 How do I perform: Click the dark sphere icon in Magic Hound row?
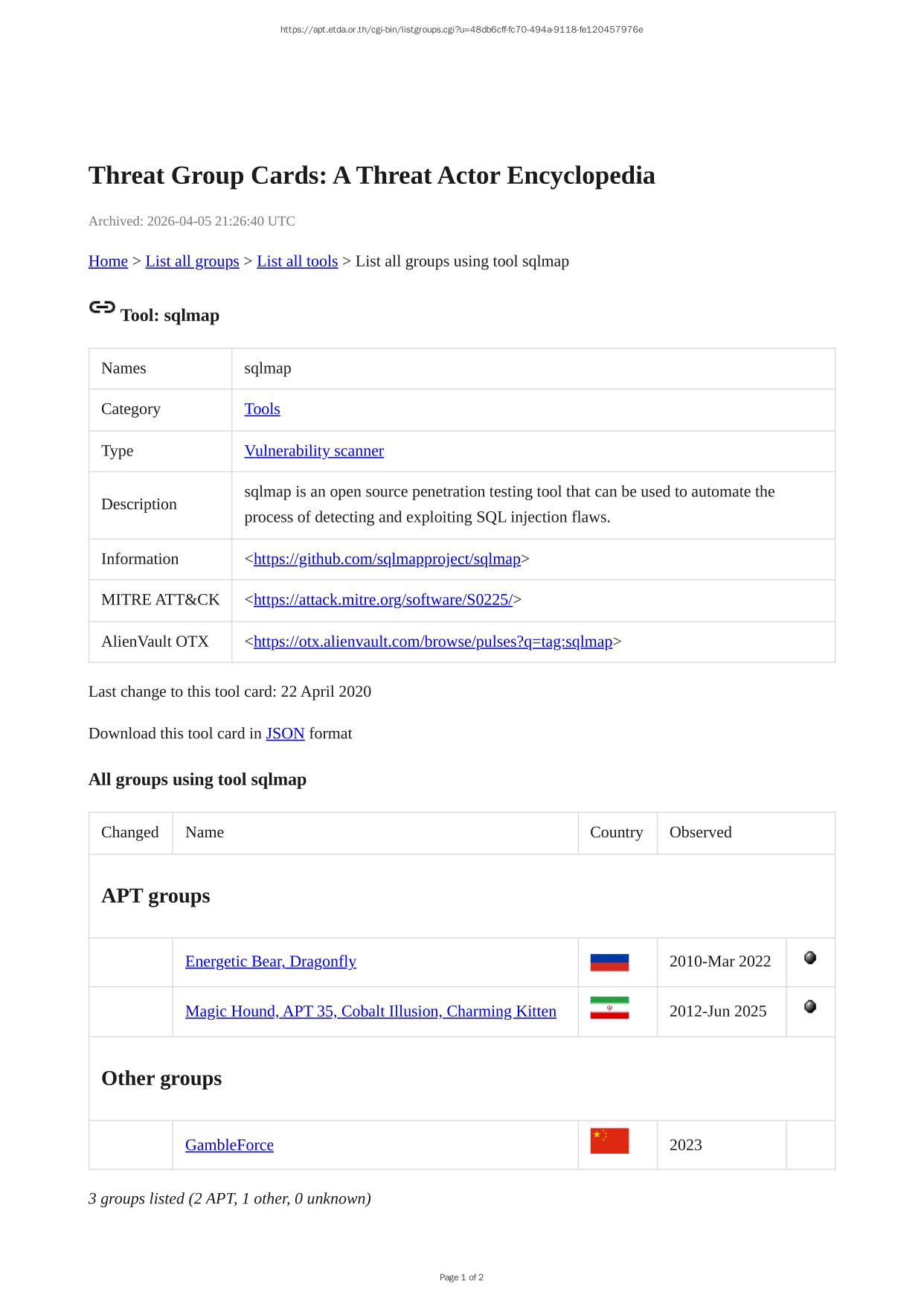coord(810,1007)
